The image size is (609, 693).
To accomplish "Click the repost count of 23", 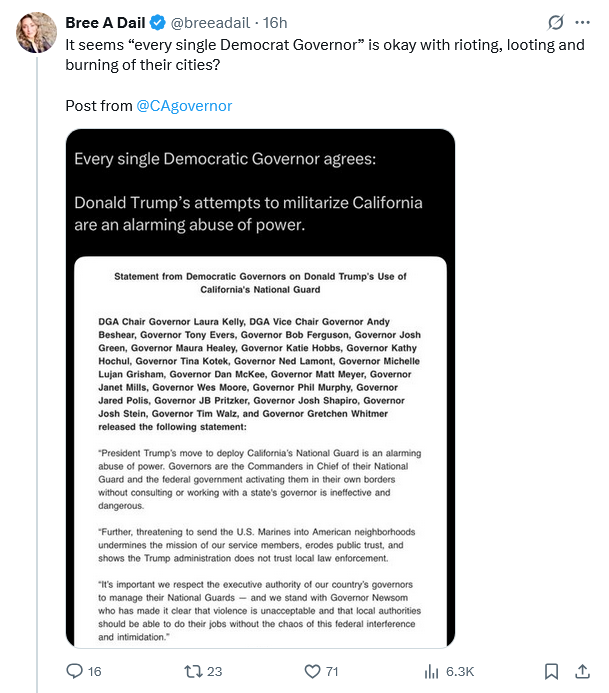I will 214,671.
